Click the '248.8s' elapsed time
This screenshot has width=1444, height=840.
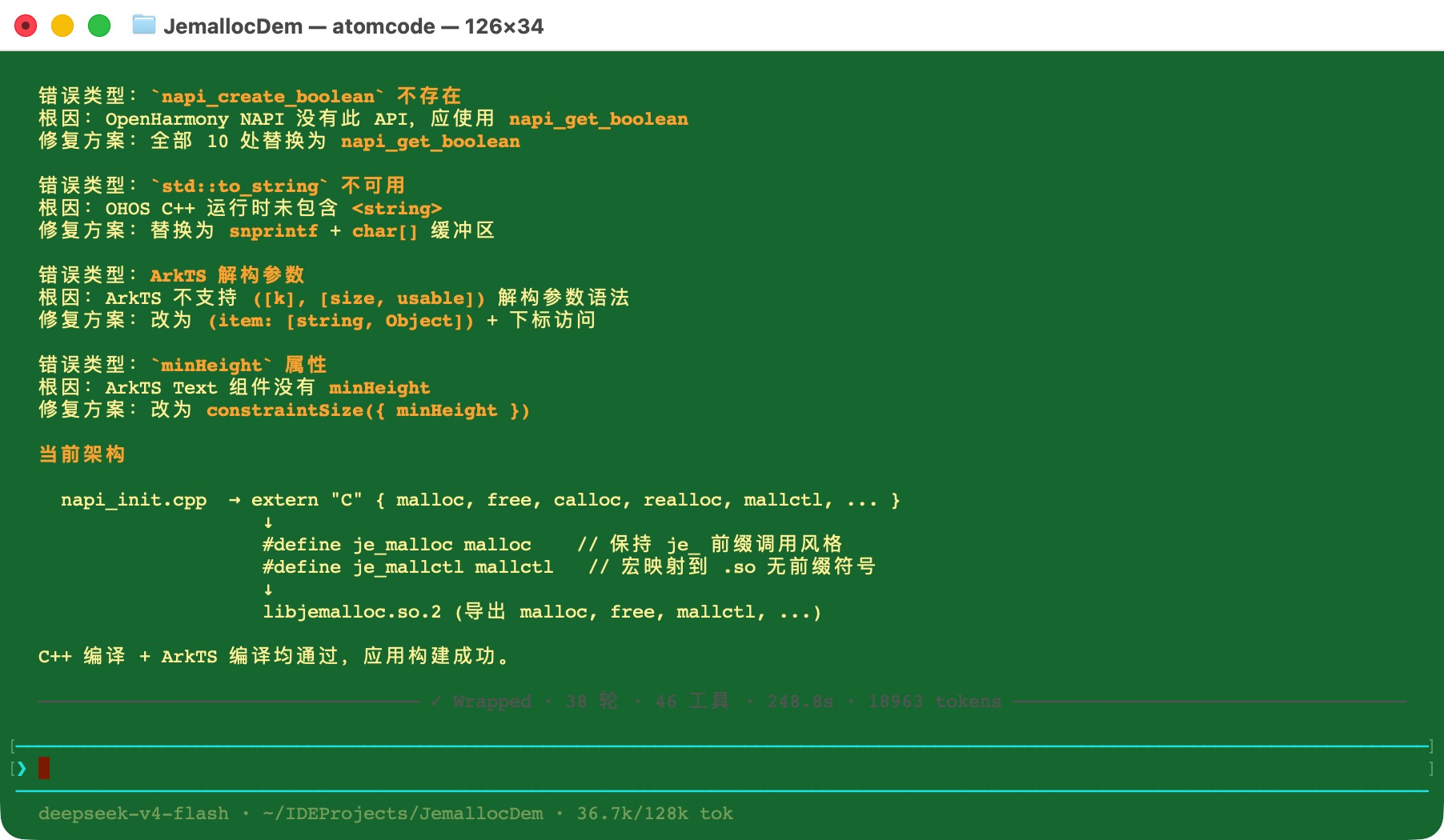(x=800, y=702)
